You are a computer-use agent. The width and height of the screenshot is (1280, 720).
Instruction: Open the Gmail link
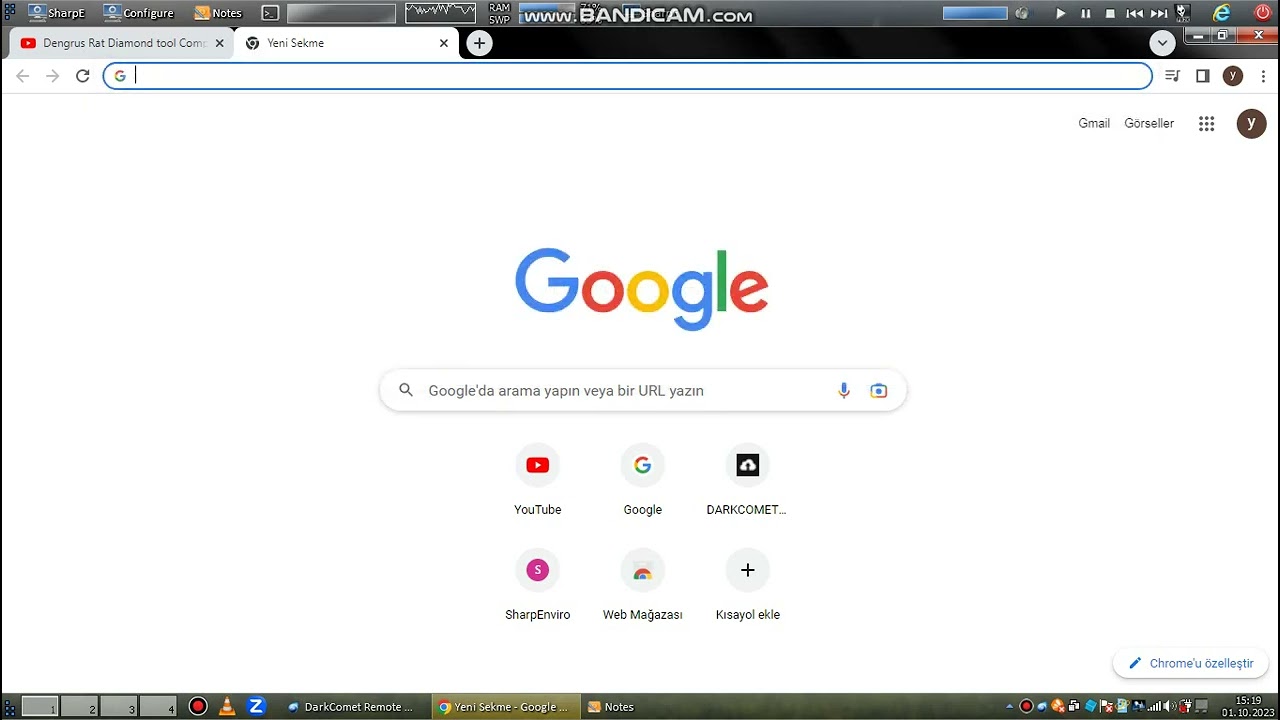[1094, 123]
